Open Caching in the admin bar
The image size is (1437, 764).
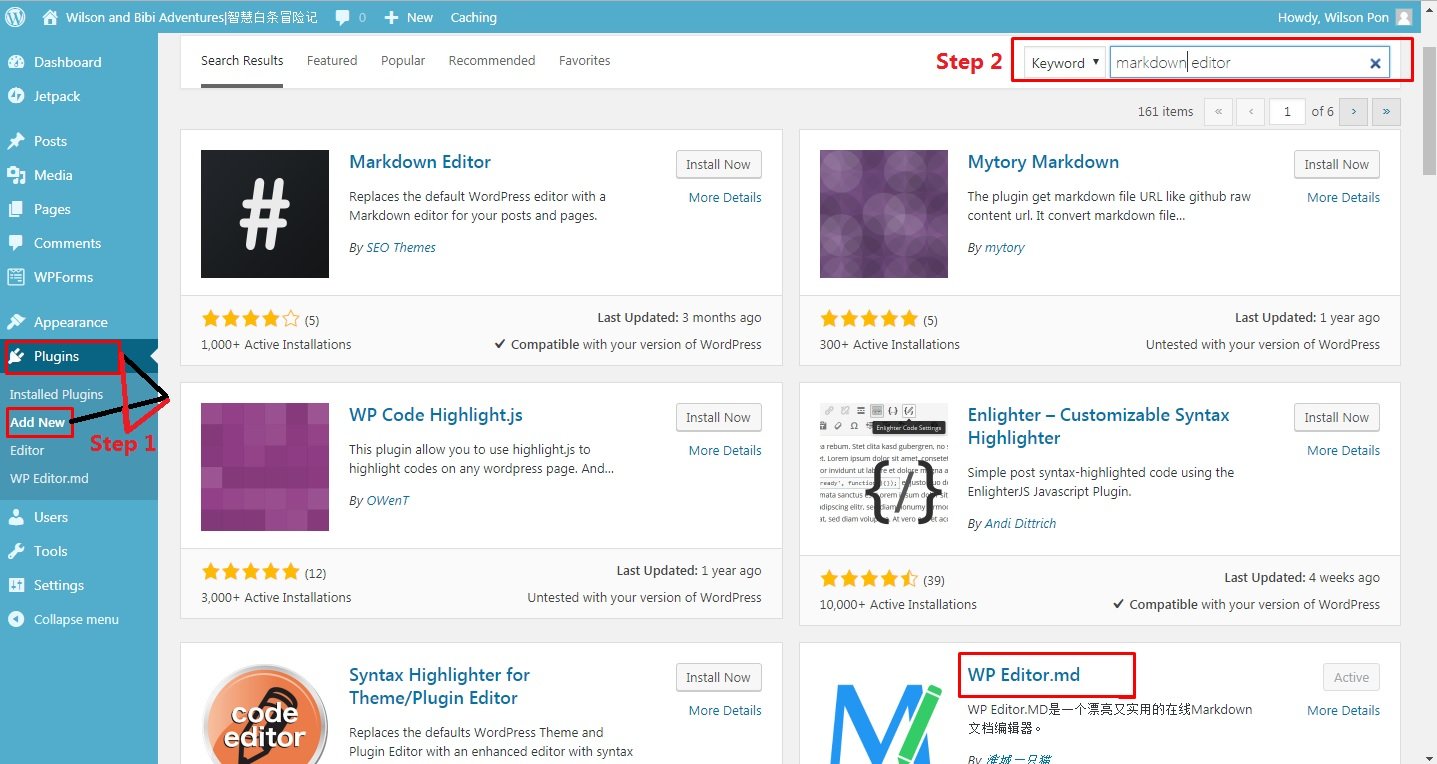click(474, 17)
